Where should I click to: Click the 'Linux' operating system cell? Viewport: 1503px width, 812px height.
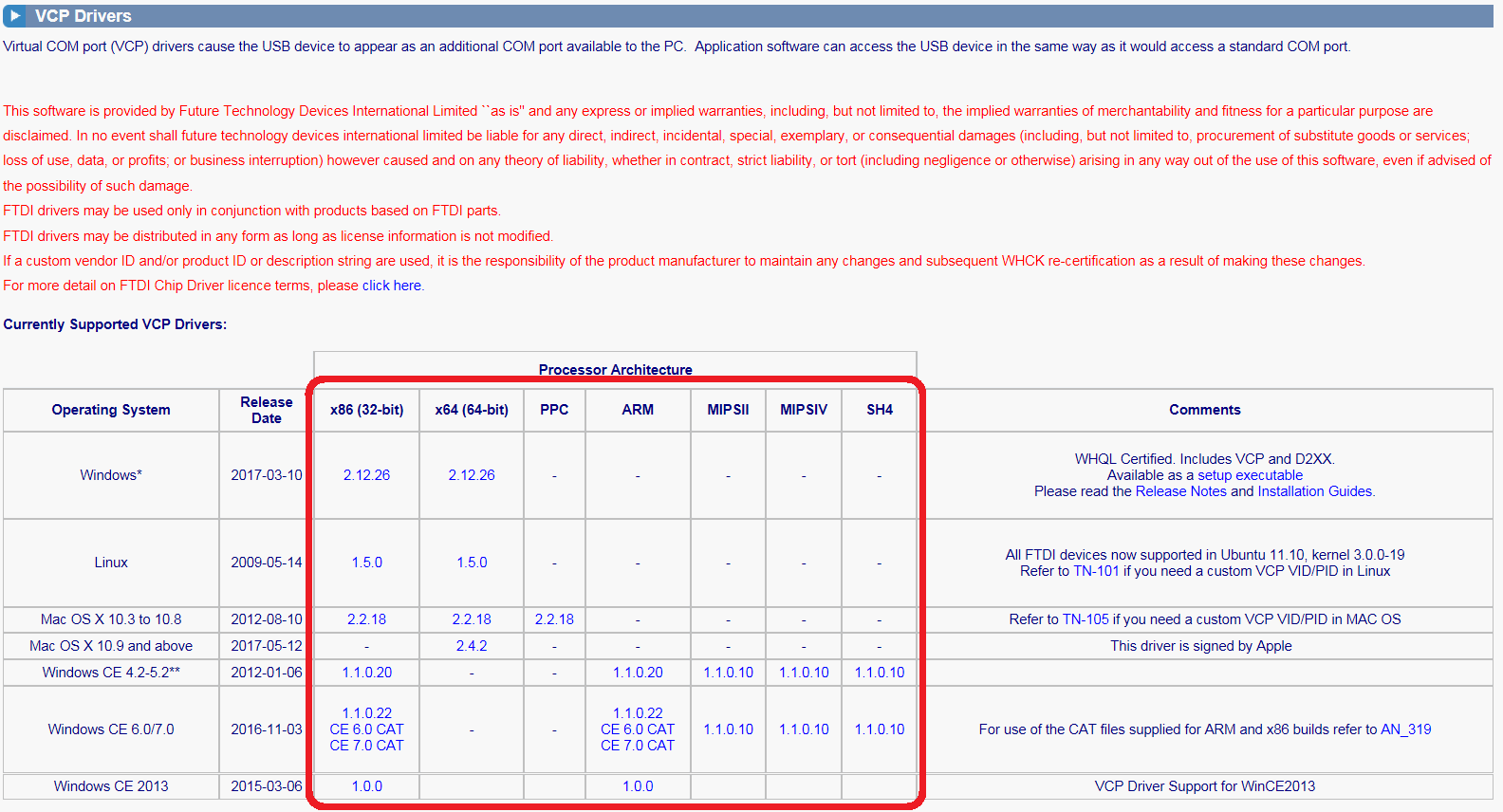point(111,563)
